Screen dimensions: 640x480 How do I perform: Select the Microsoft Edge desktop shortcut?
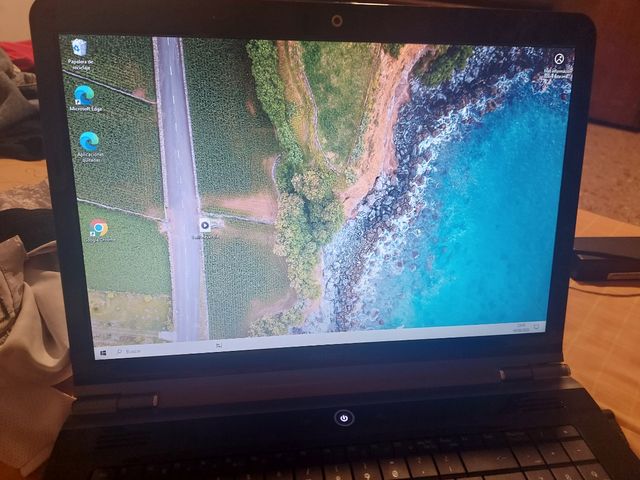(x=84, y=94)
